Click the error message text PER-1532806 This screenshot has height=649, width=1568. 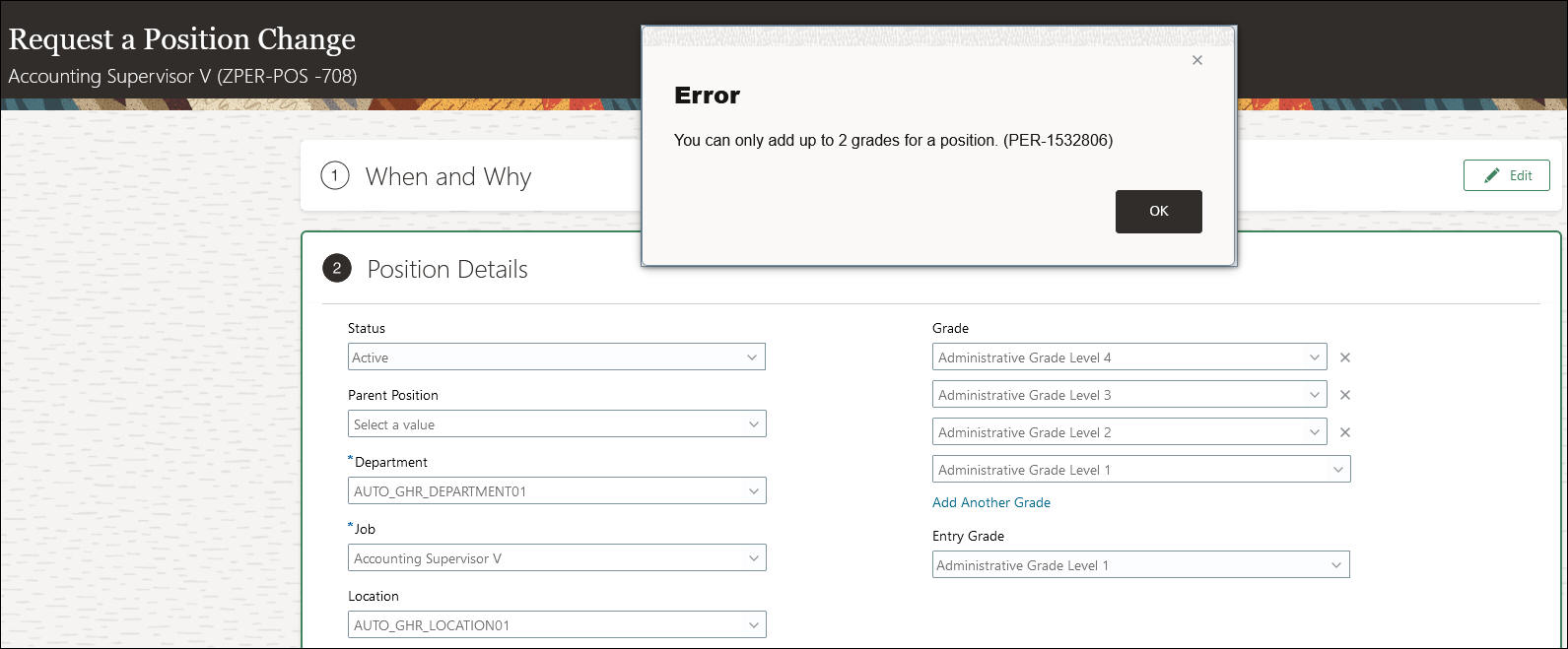click(x=893, y=140)
